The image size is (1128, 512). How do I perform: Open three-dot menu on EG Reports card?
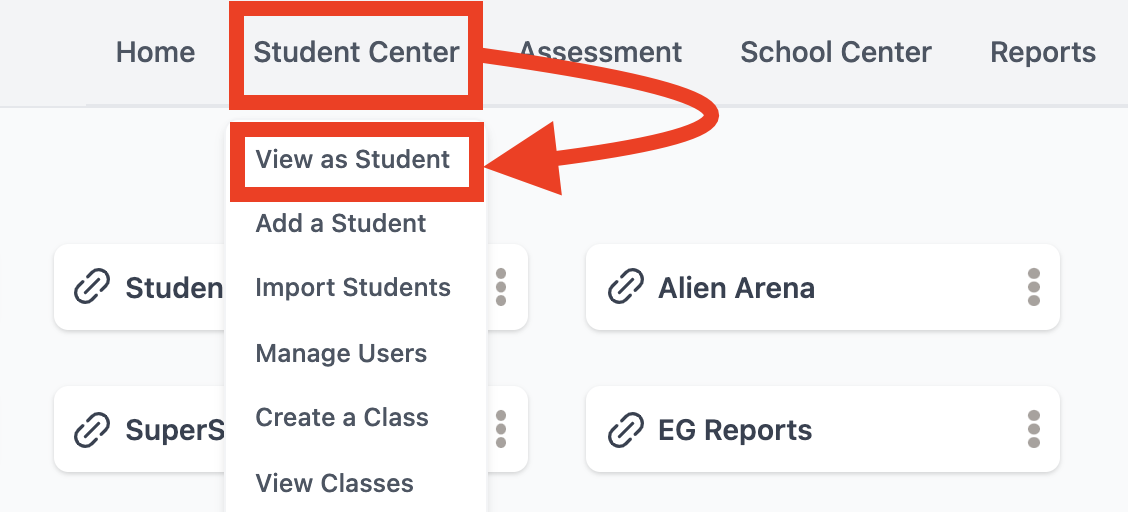pyautogui.click(x=1034, y=429)
